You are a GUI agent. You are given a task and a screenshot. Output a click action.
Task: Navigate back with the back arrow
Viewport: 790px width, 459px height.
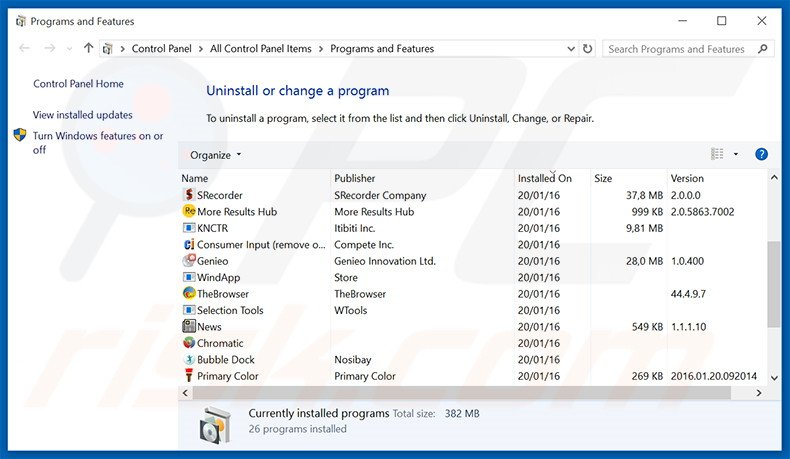click(x=24, y=48)
